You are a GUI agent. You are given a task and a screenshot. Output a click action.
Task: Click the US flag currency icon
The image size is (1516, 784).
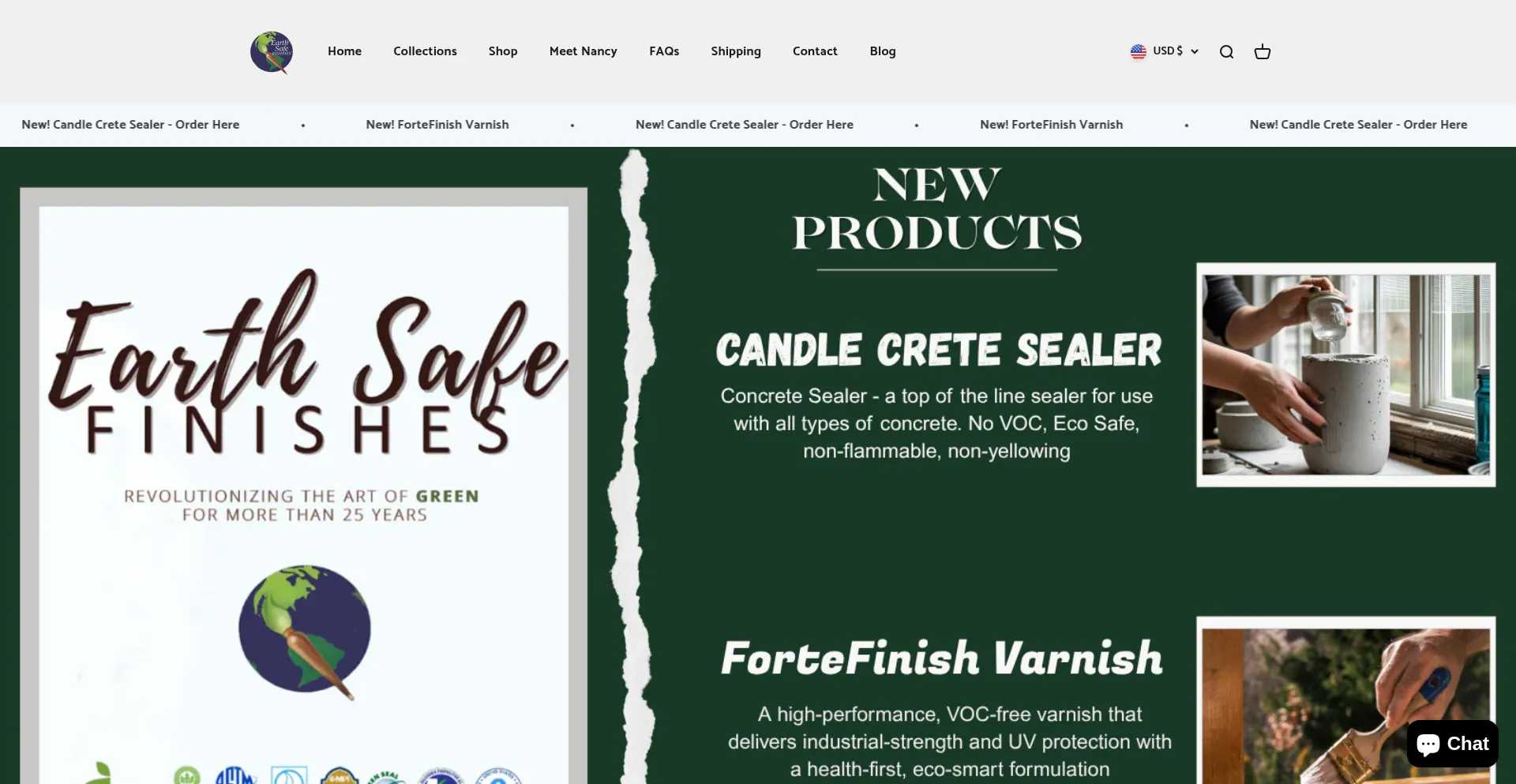tap(1138, 51)
